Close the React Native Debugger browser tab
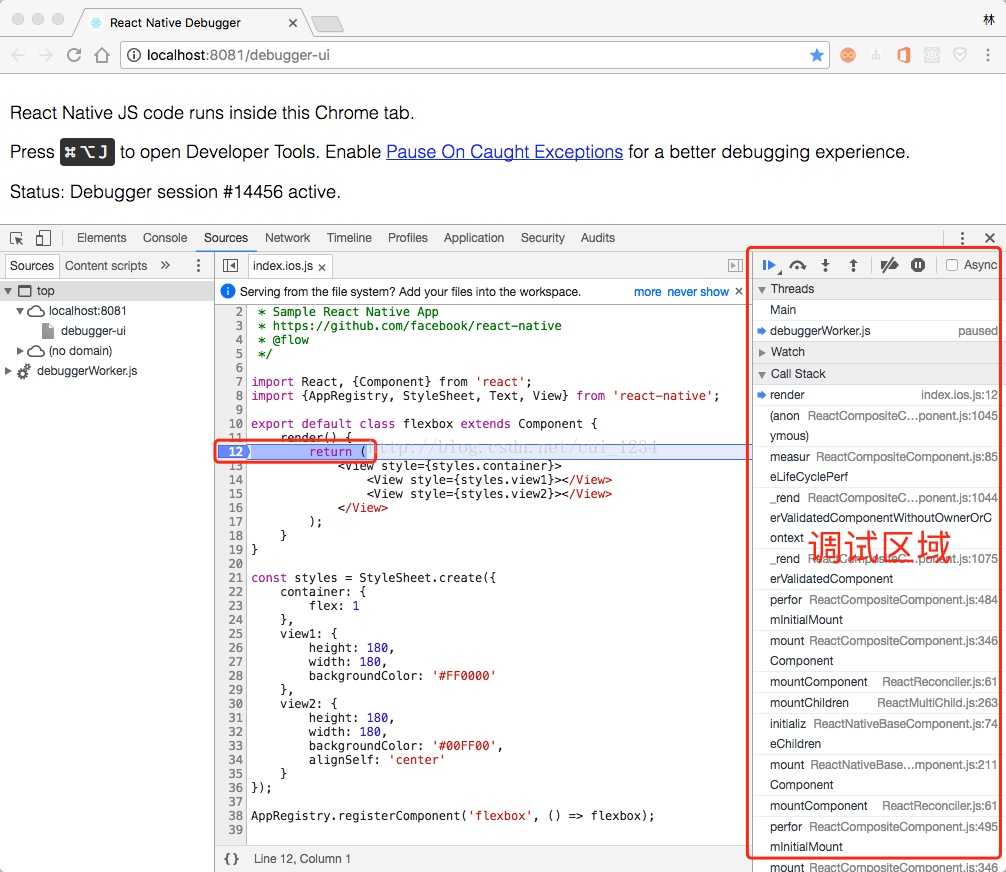Screen dimensions: 1006x872 coord(293,23)
